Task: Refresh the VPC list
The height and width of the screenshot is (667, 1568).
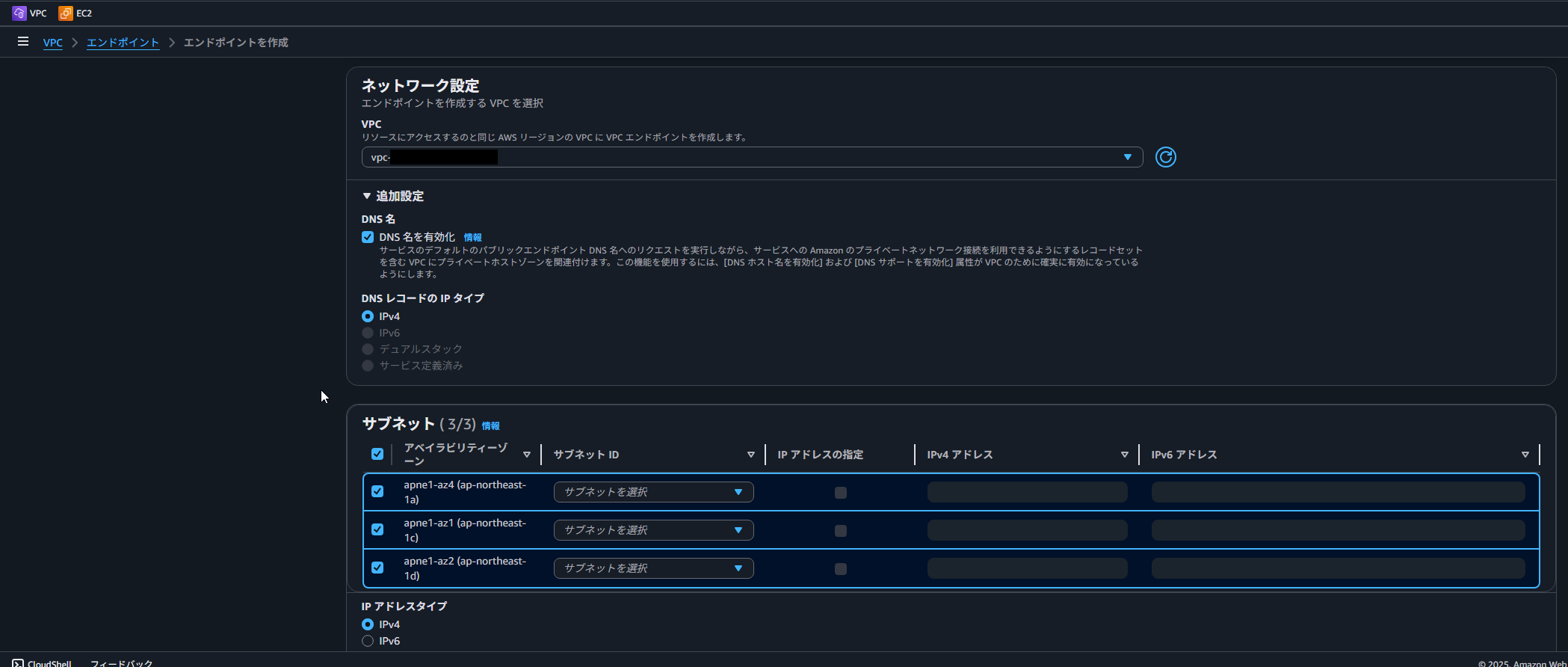Action: tap(1165, 157)
